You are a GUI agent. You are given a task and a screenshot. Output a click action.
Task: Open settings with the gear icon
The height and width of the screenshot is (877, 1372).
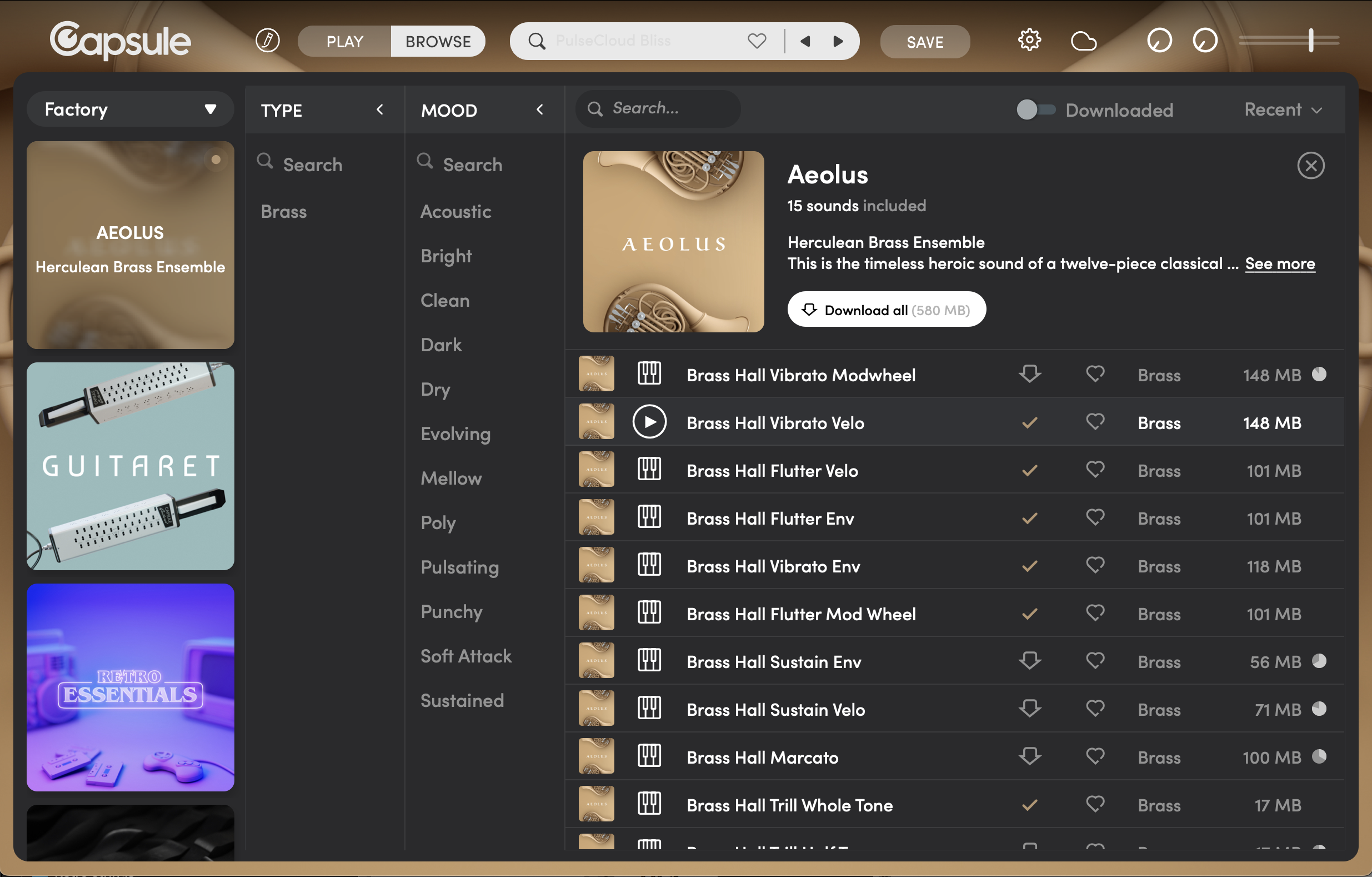(1029, 41)
